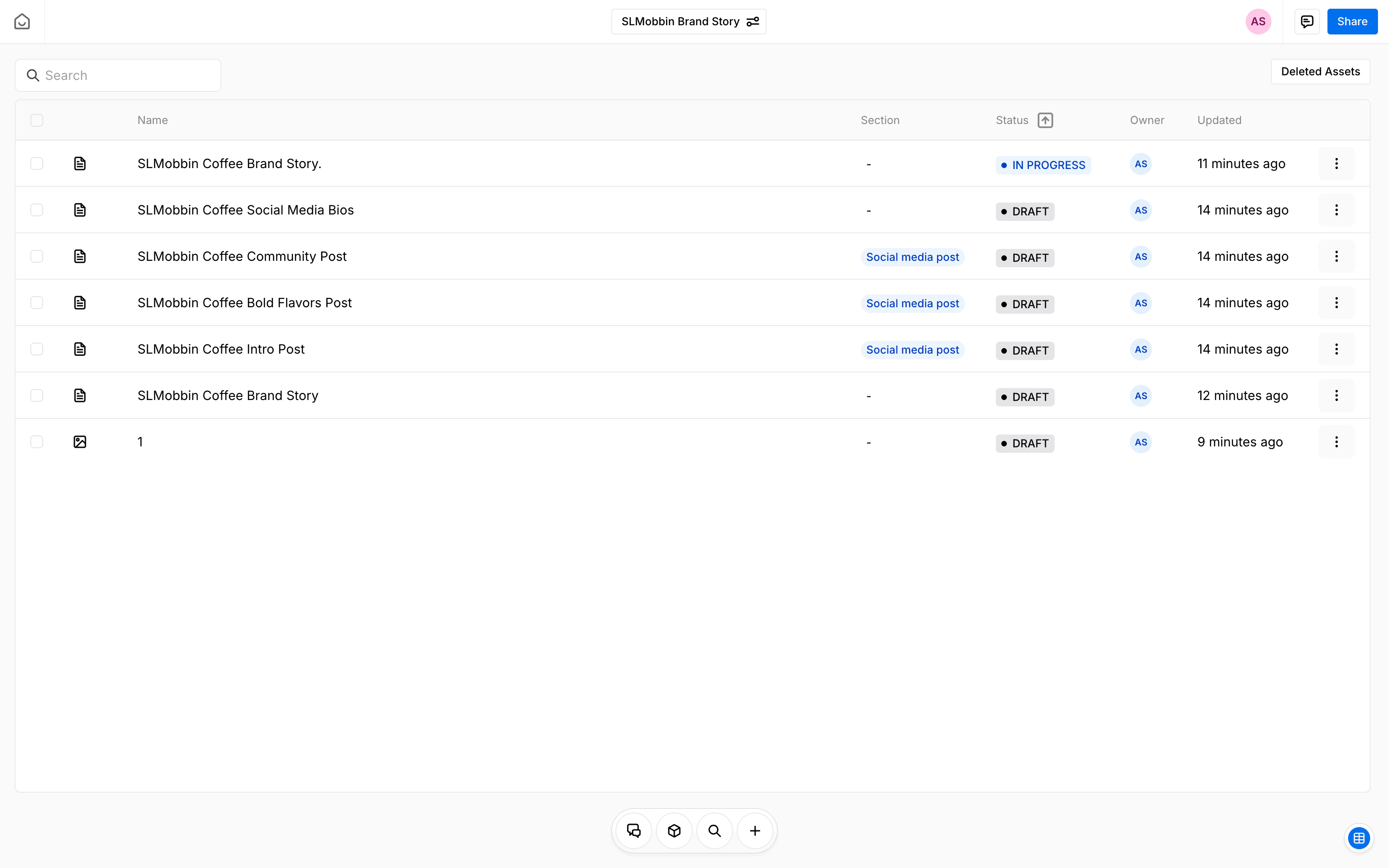Check the box for SLMobbin Coffee Intro Post
Image resolution: width=1389 pixels, height=868 pixels.
37,349
